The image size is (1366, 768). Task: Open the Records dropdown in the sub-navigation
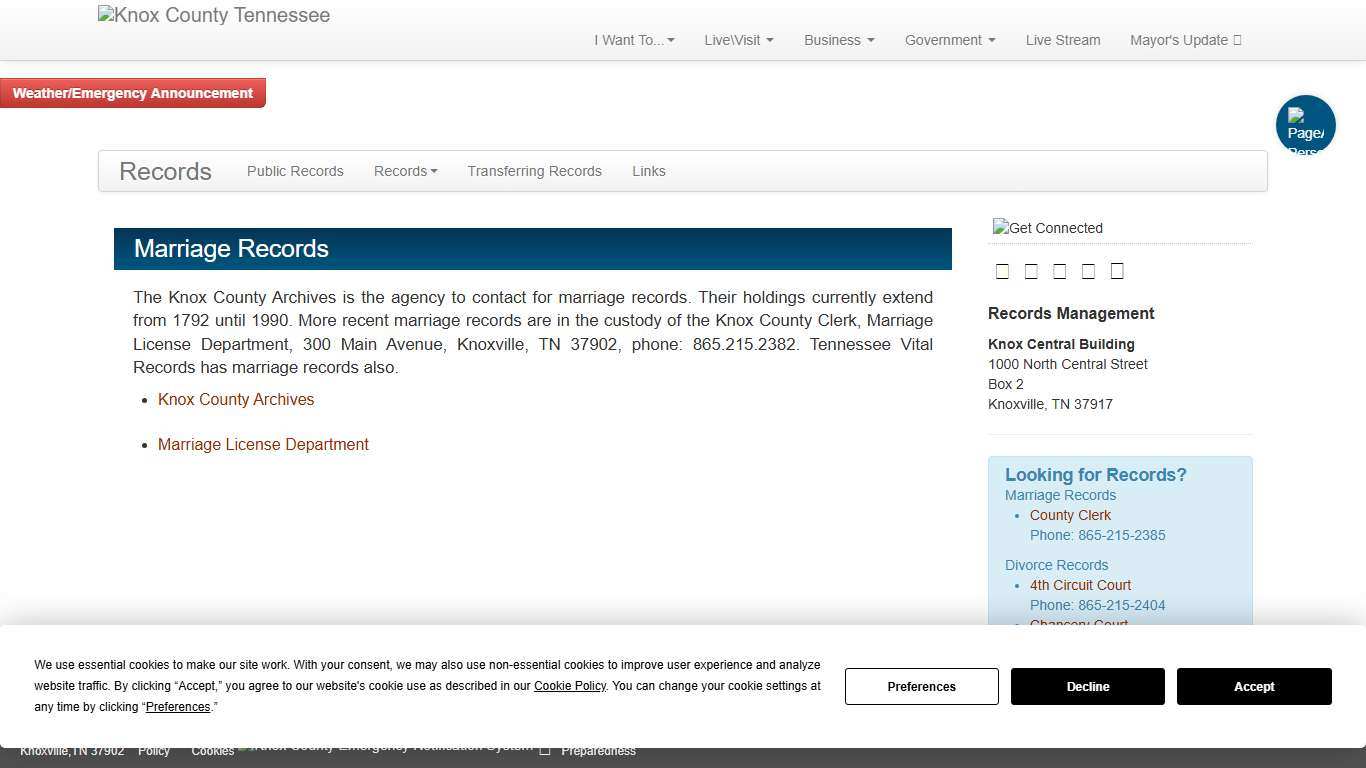click(405, 171)
